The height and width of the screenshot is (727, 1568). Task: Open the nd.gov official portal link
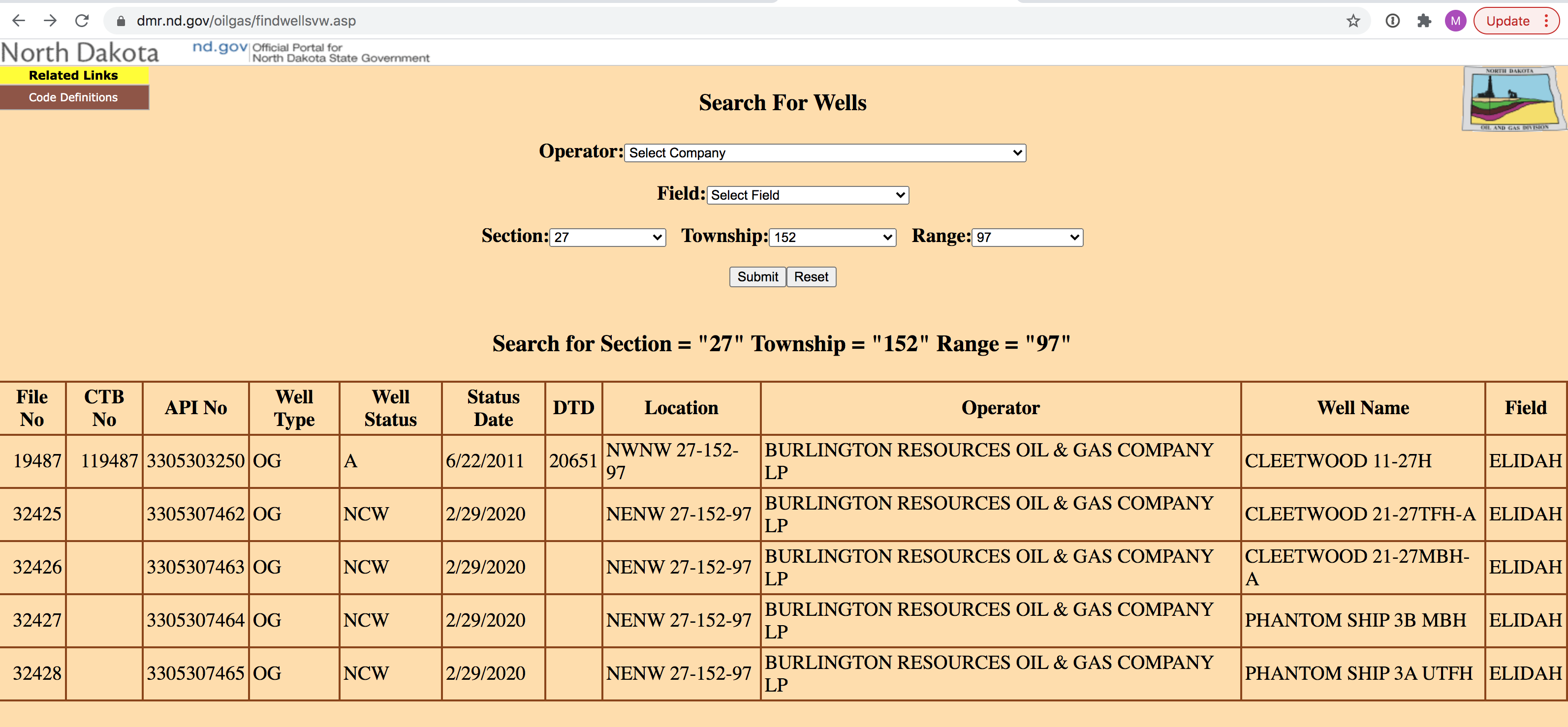[x=311, y=52]
